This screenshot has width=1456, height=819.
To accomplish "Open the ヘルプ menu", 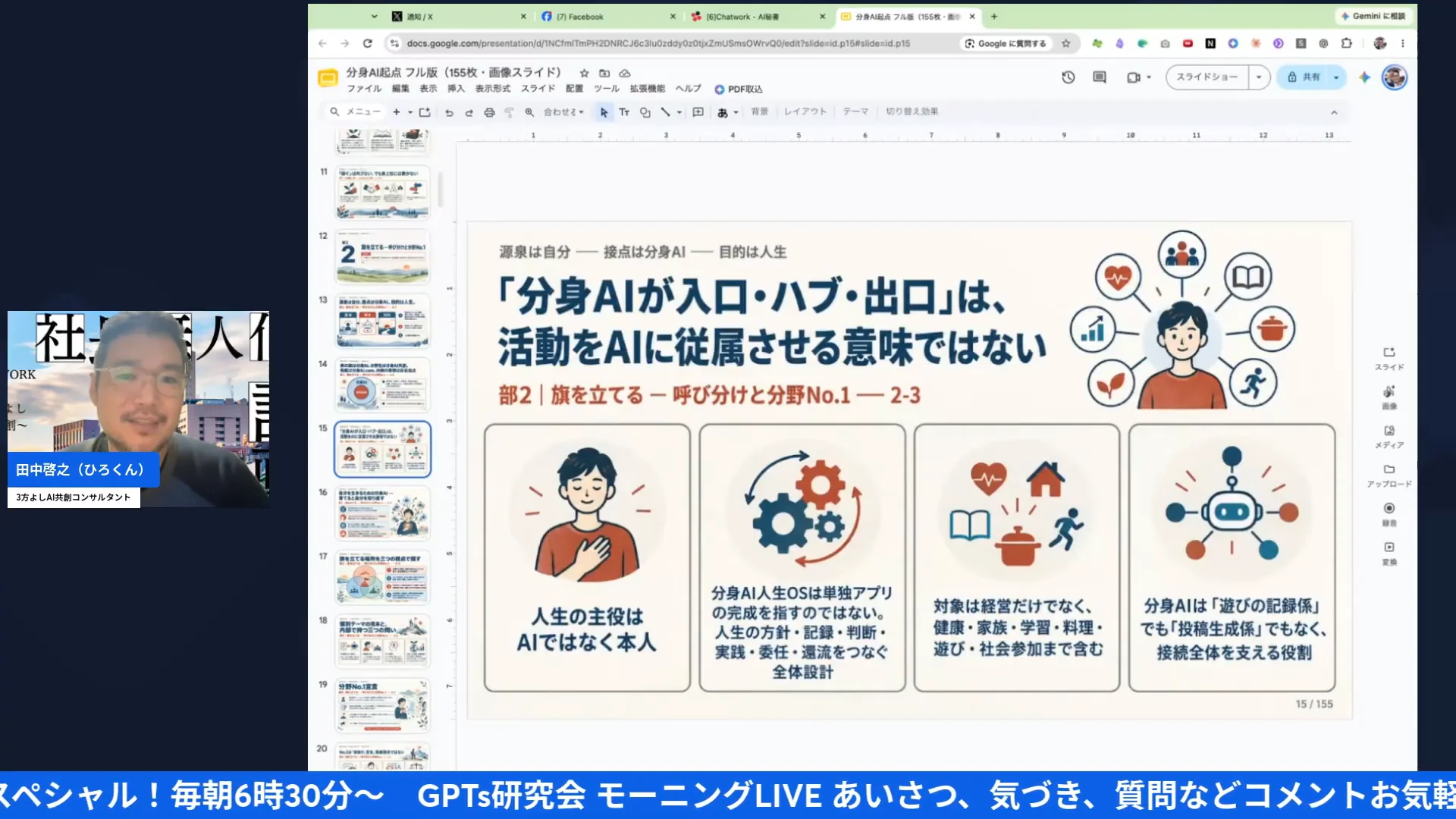I will pos(689,89).
